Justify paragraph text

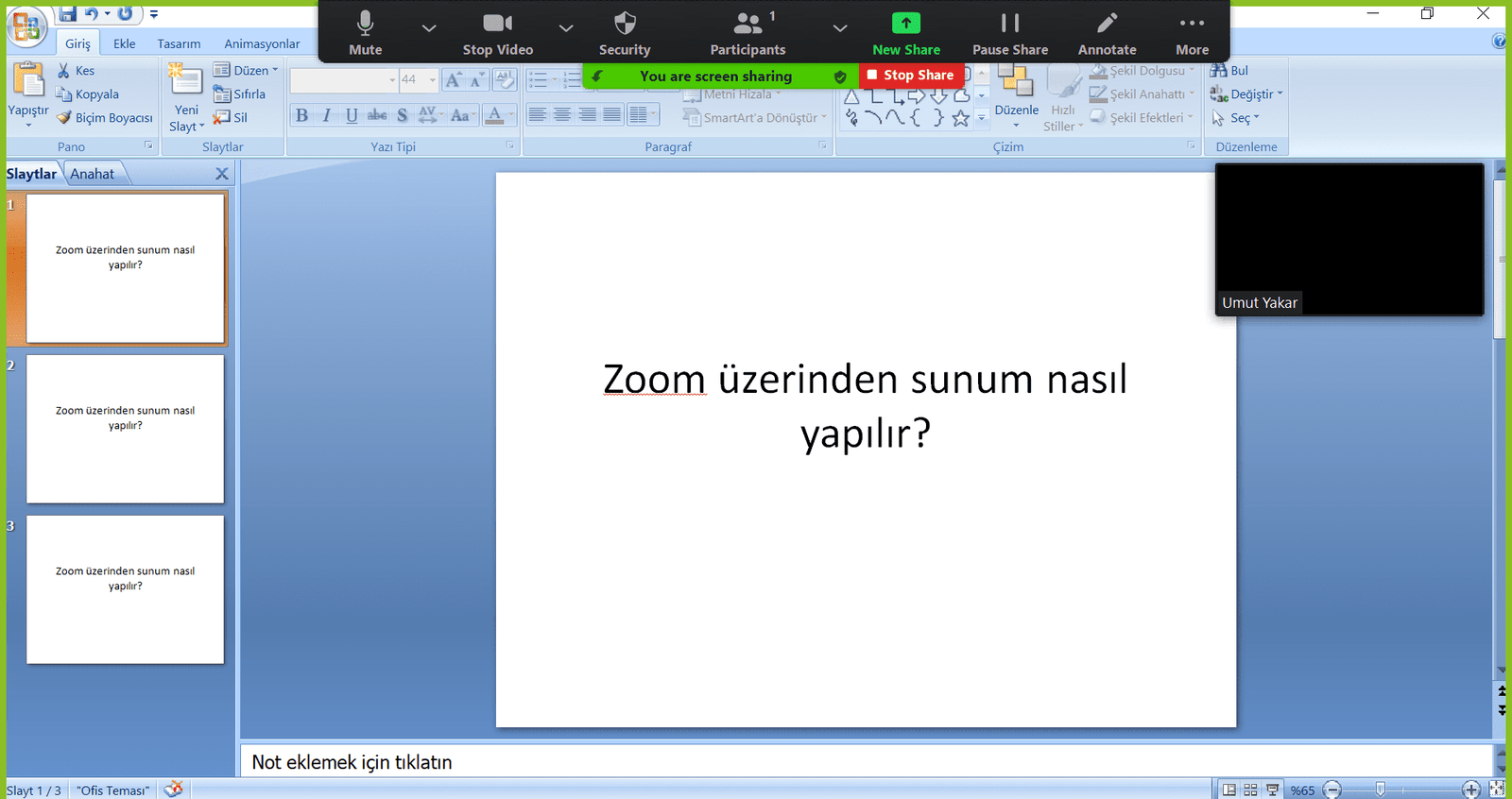click(612, 115)
